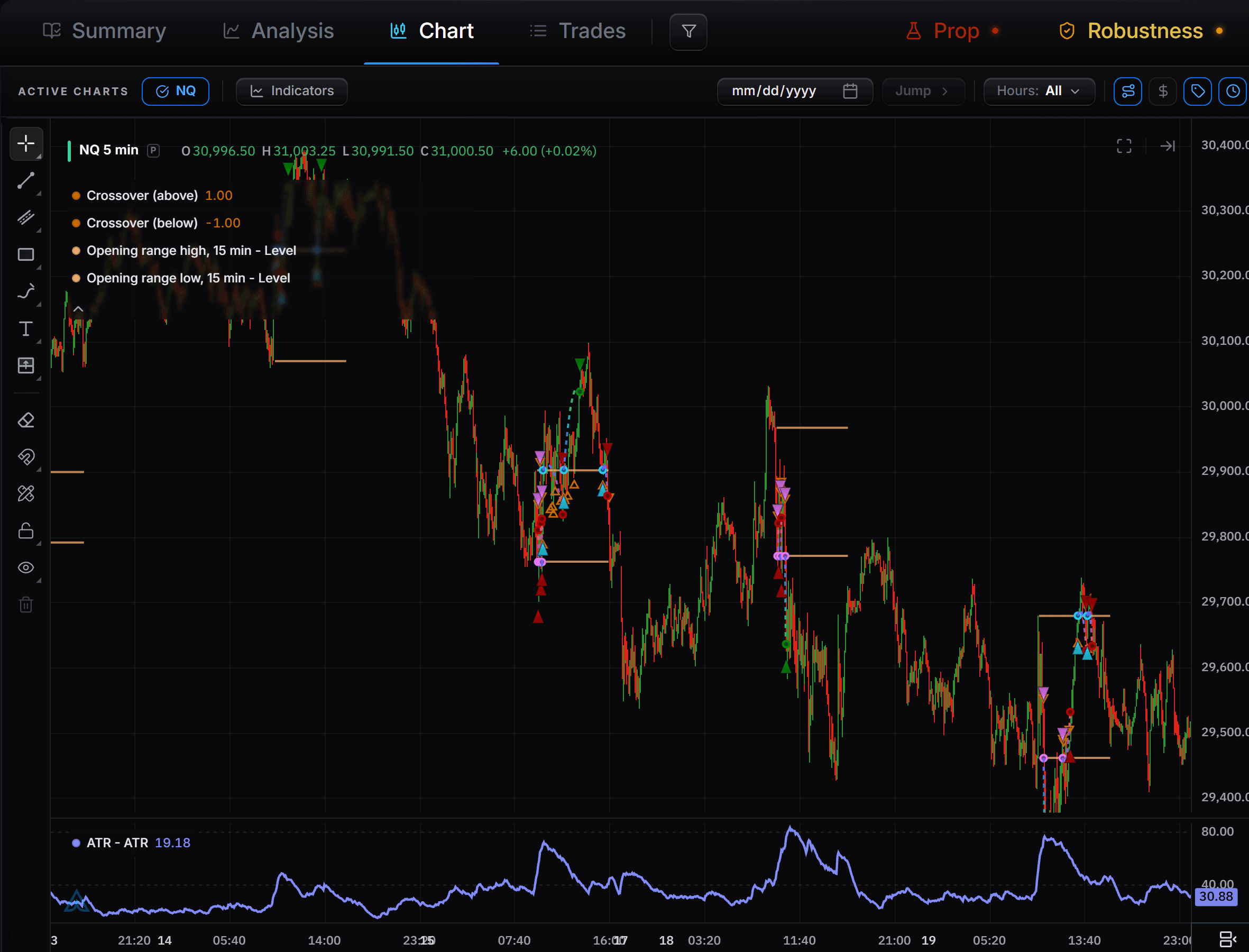Switch to the Summary tab
This screenshot has width=1249, height=952.
(x=105, y=31)
